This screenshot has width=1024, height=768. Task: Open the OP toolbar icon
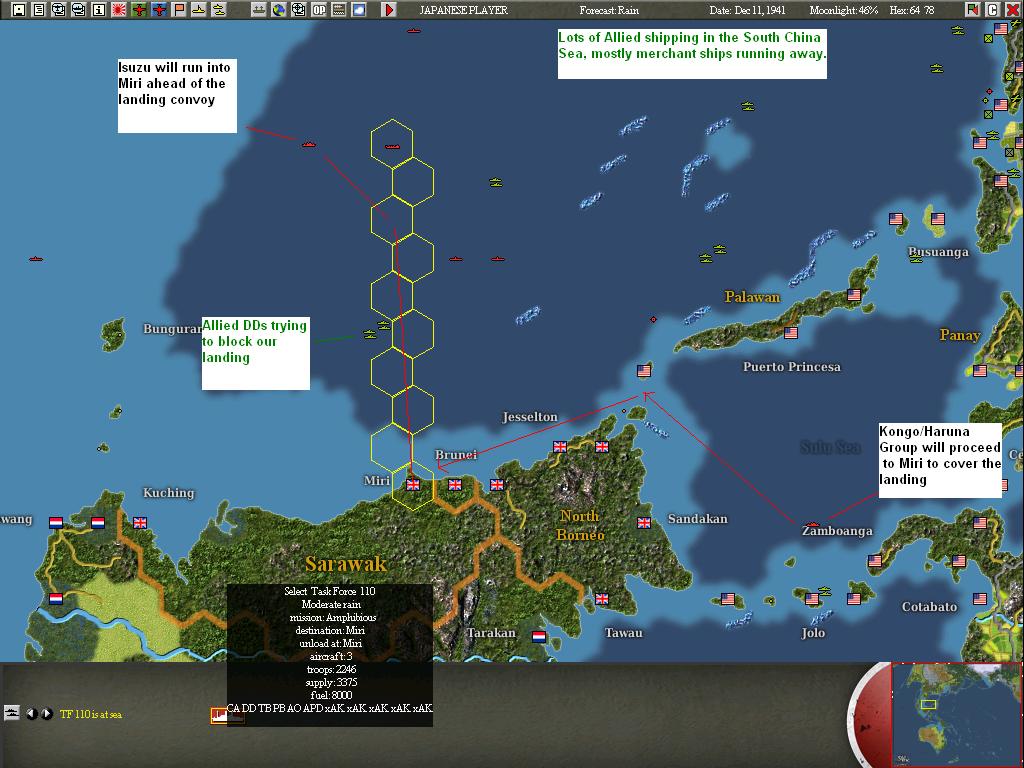tap(319, 9)
